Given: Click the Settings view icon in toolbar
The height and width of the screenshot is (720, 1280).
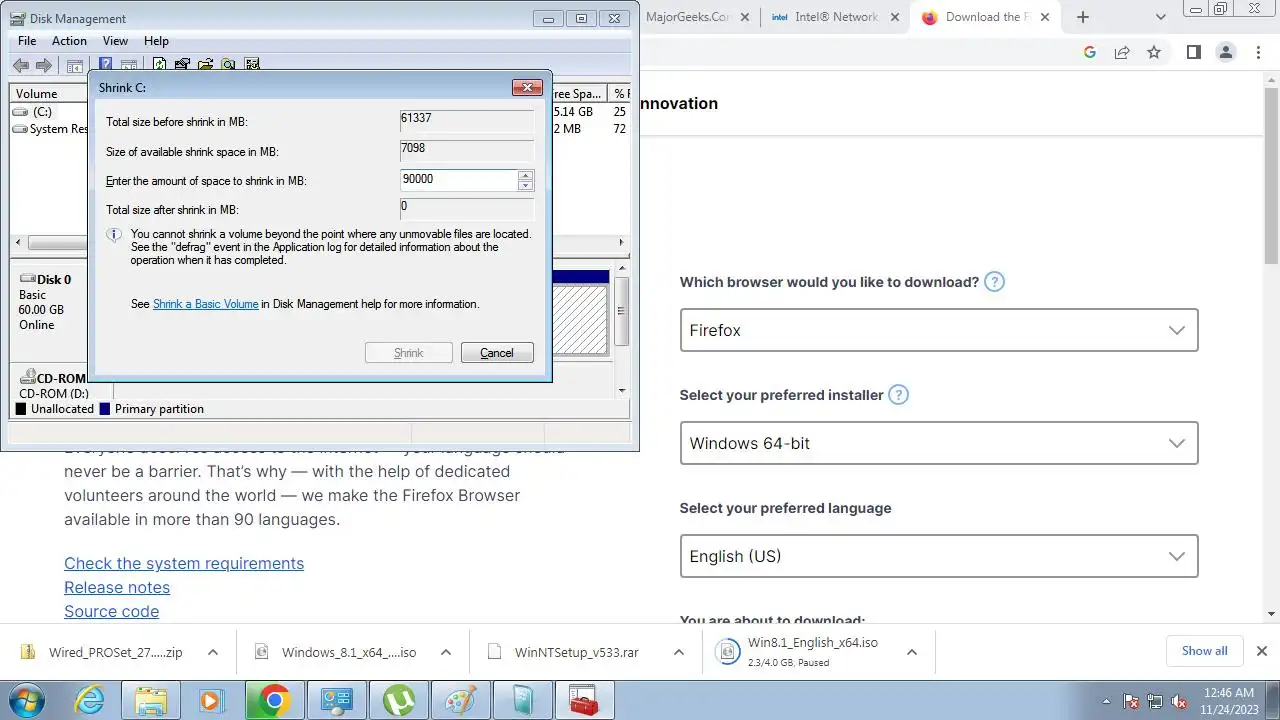Looking at the screenshot, I should tap(251, 65).
